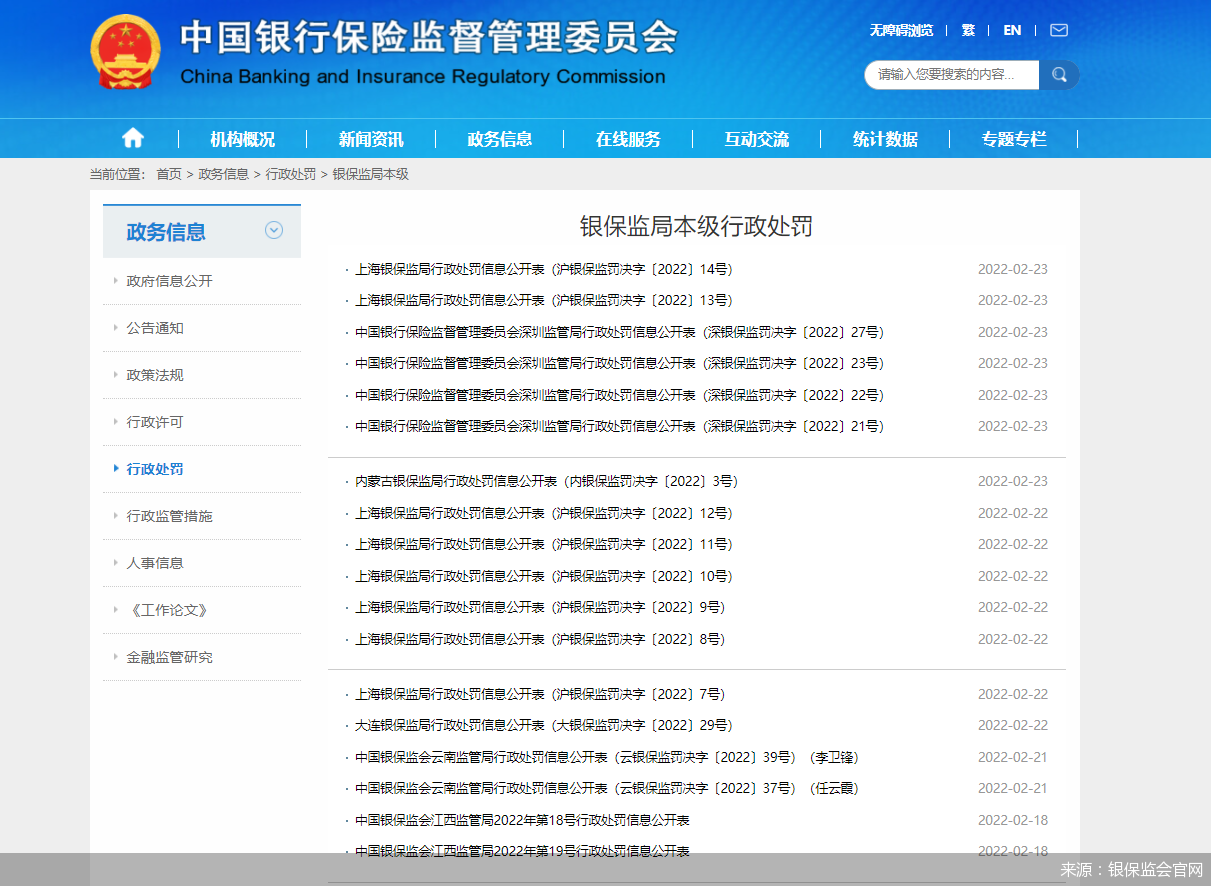Collapse the 政务信息 sidebar chevron
Image resolution: width=1211 pixels, height=886 pixels.
tap(274, 230)
